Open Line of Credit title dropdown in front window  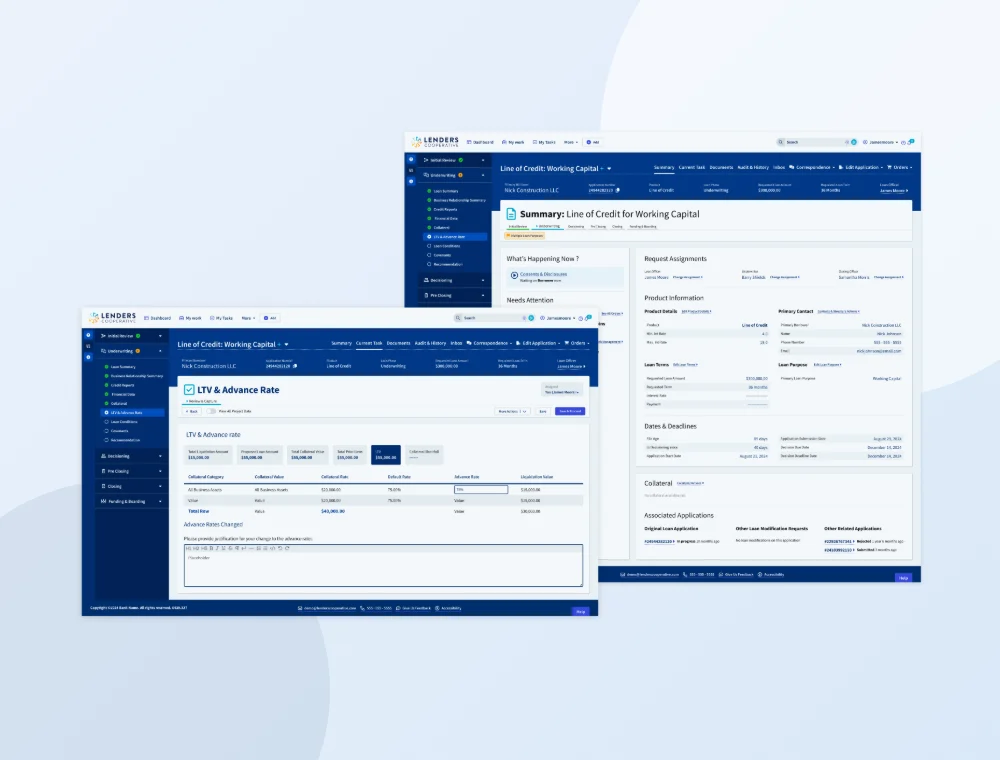pos(286,344)
